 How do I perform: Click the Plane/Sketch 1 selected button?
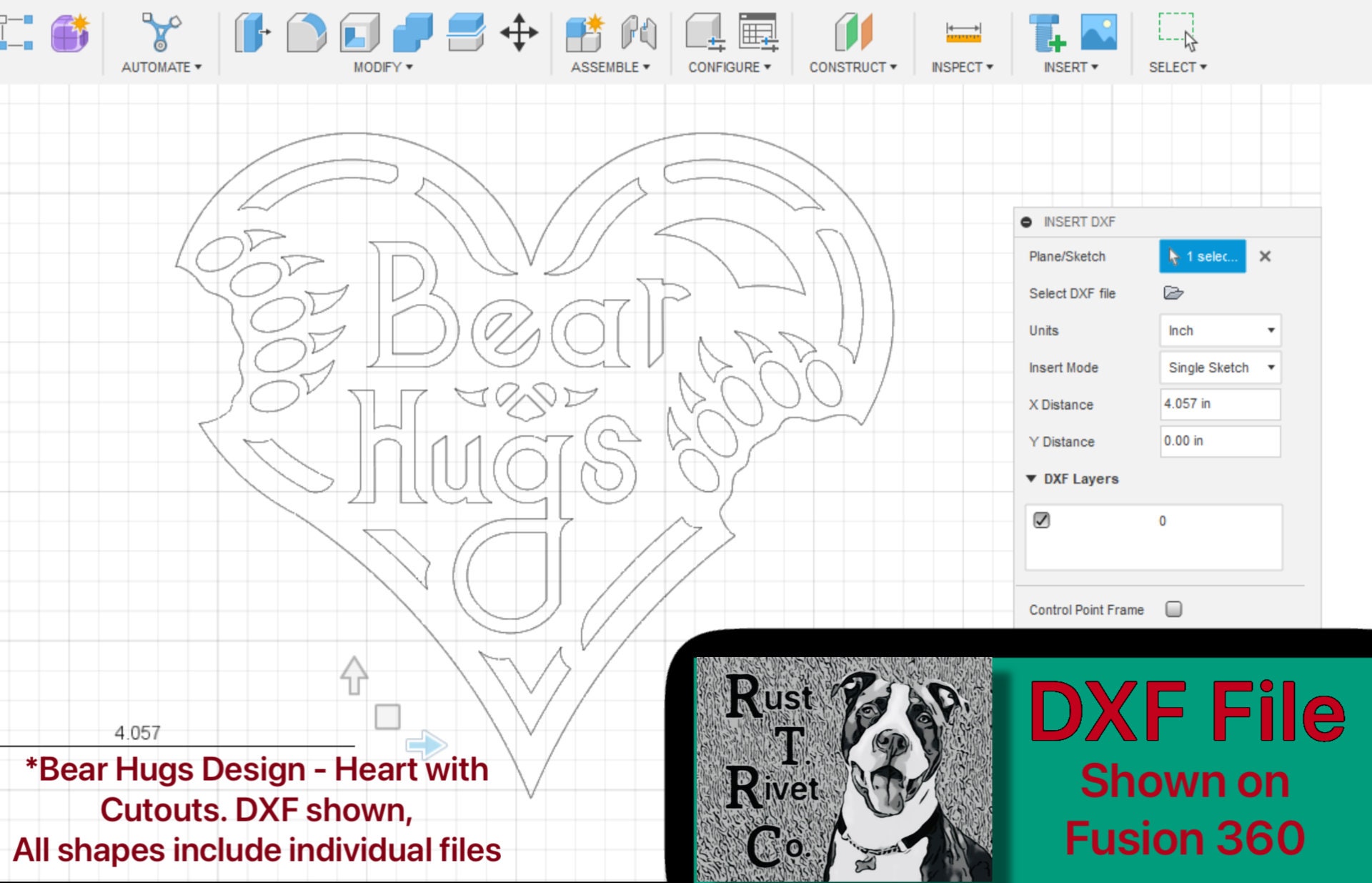(1202, 257)
